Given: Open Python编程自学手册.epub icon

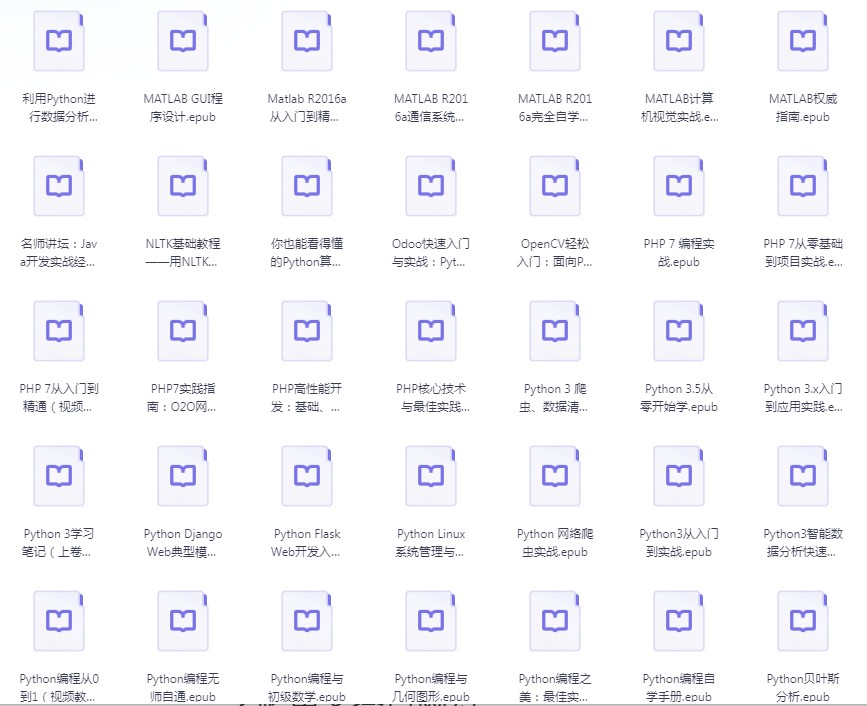Looking at the screenshot, I should [x=678, y=621].
